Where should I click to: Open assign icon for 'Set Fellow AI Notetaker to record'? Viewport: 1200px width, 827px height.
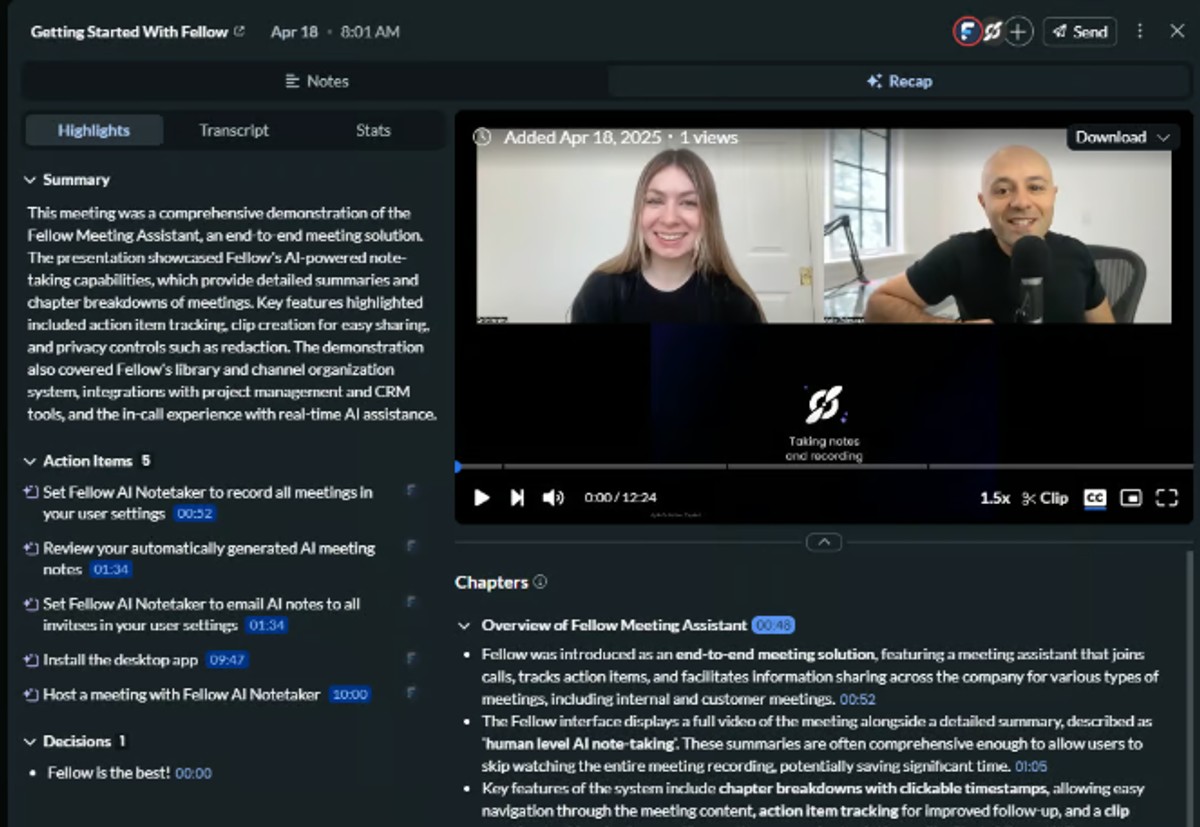point(410,491)
